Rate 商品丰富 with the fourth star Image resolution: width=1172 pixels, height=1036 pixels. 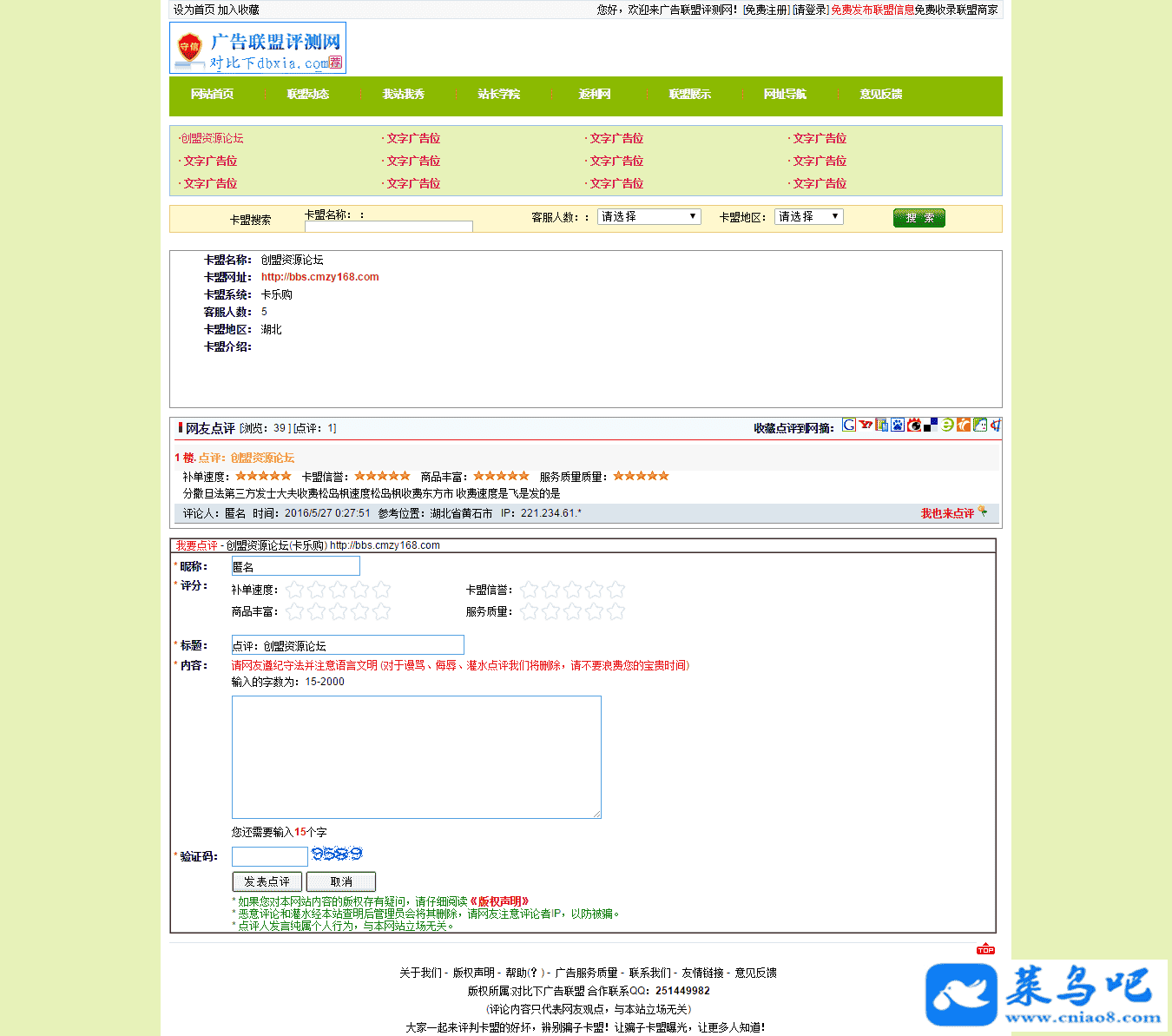(x=360, y=611)
